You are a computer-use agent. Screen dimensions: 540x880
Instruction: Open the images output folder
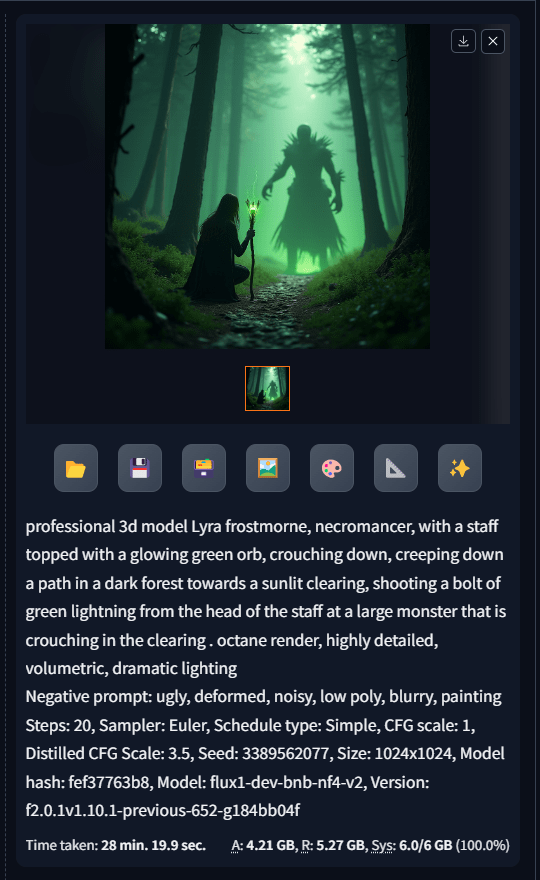tap(76, 468)
